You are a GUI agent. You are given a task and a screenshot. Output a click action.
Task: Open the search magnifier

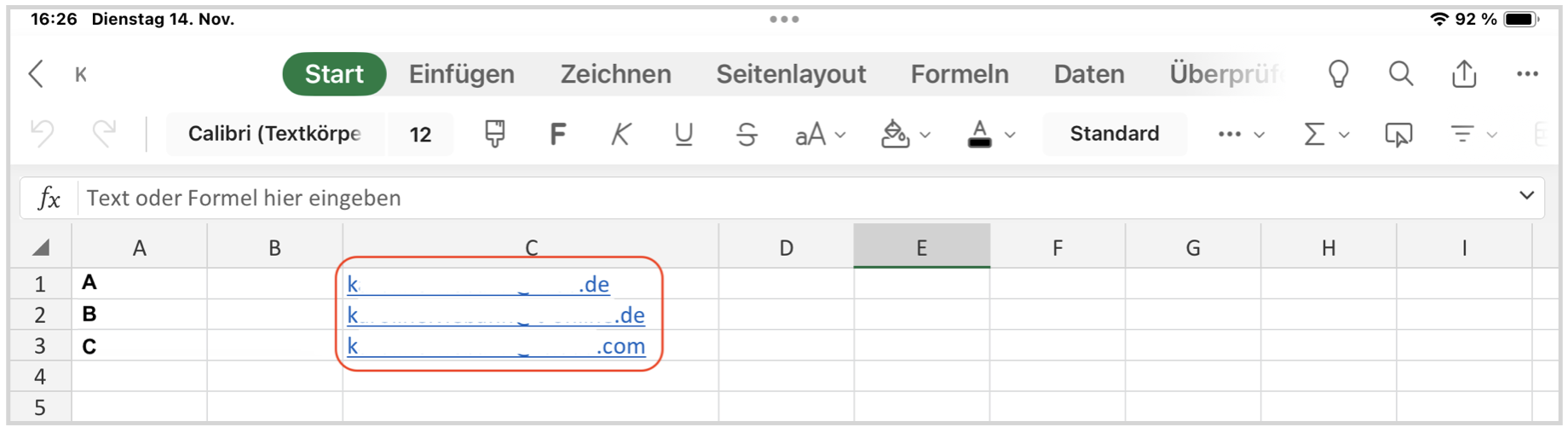(x=1400, y=74)
